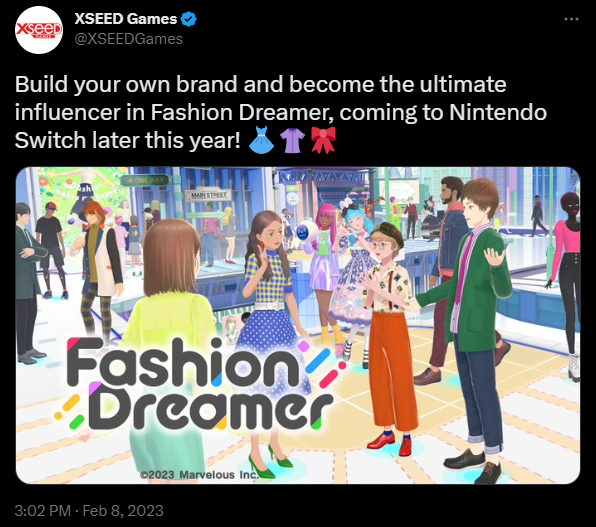
Task: Click the Fashion Dreamer logo in image
Action: (200, 383)
